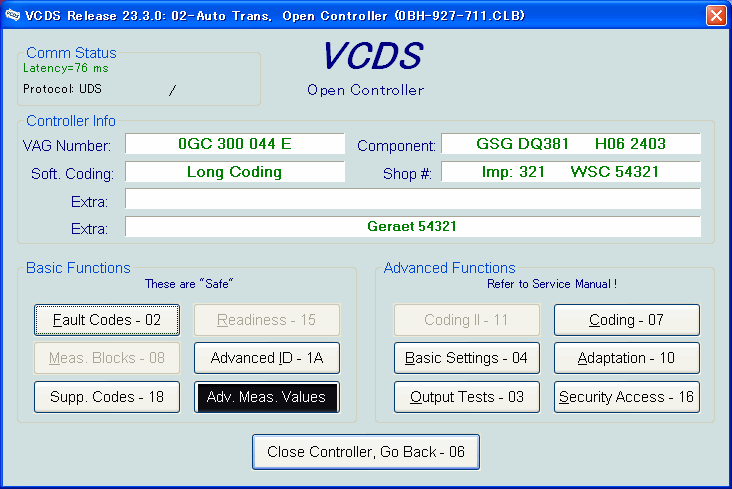Click the Shop # field
Image resolution: width=732 pixels, height=489 pixels.
pyautogui.click(x=570, y=172)
